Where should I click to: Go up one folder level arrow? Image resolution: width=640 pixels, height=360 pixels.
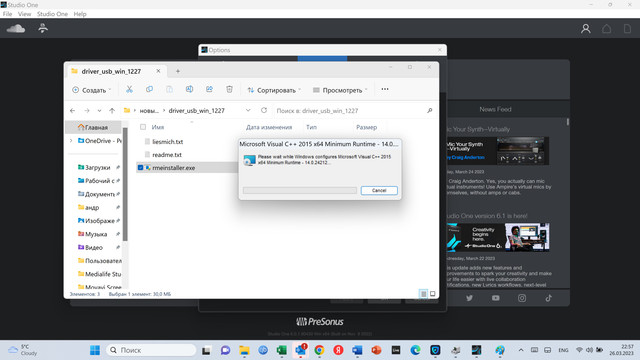112,111
